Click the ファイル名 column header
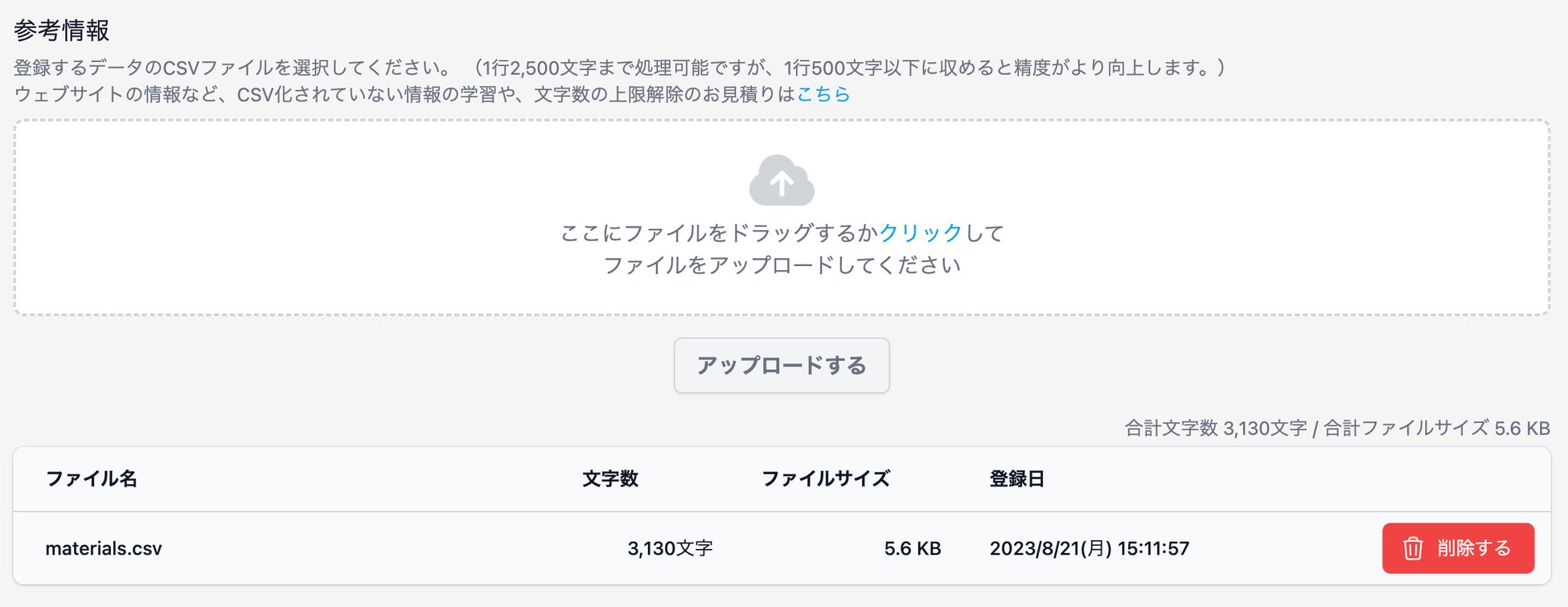The image size is (1568, 607). point(91,478)
